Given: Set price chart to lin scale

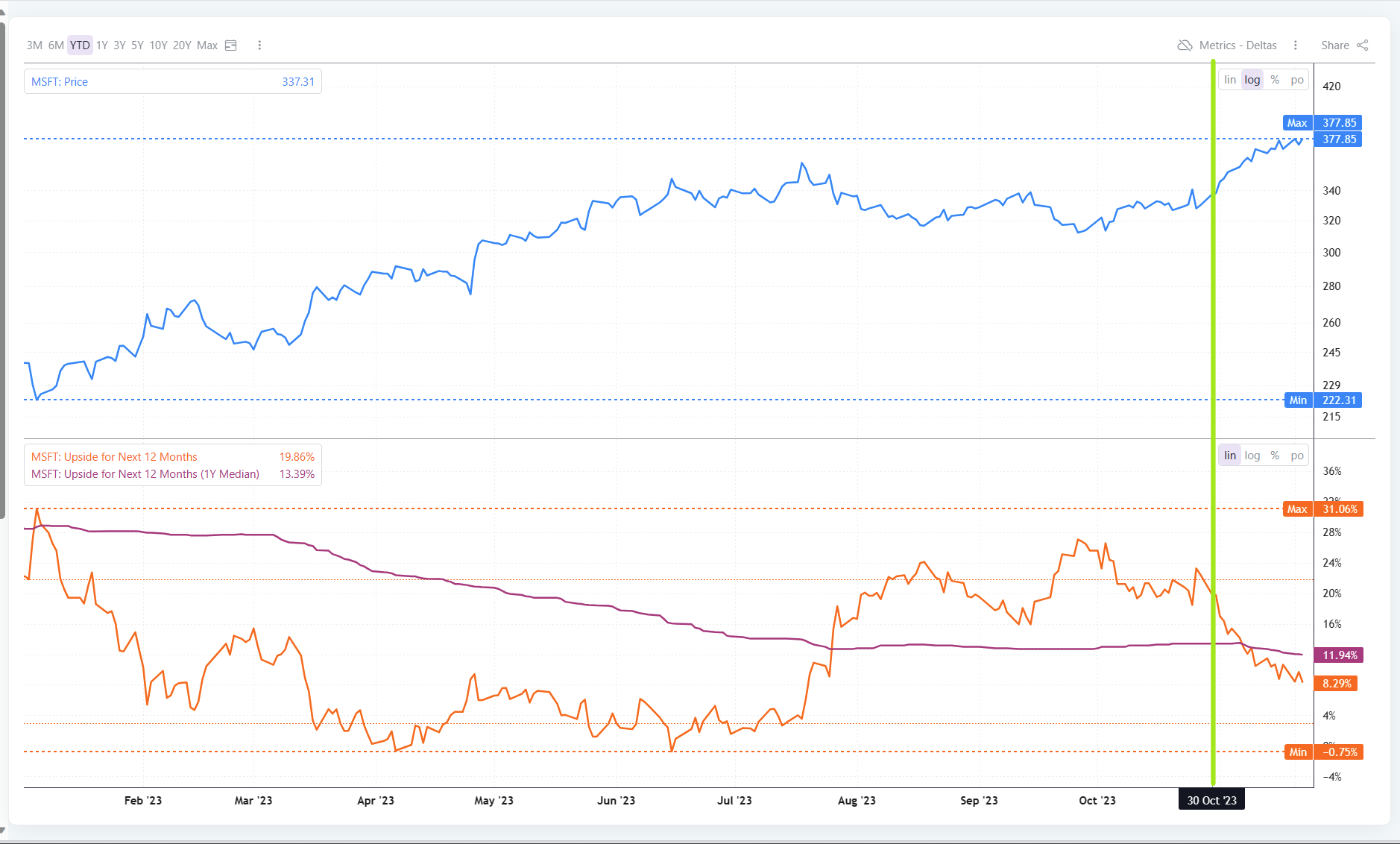Looking at the screenshot, I should point(1230,80).
